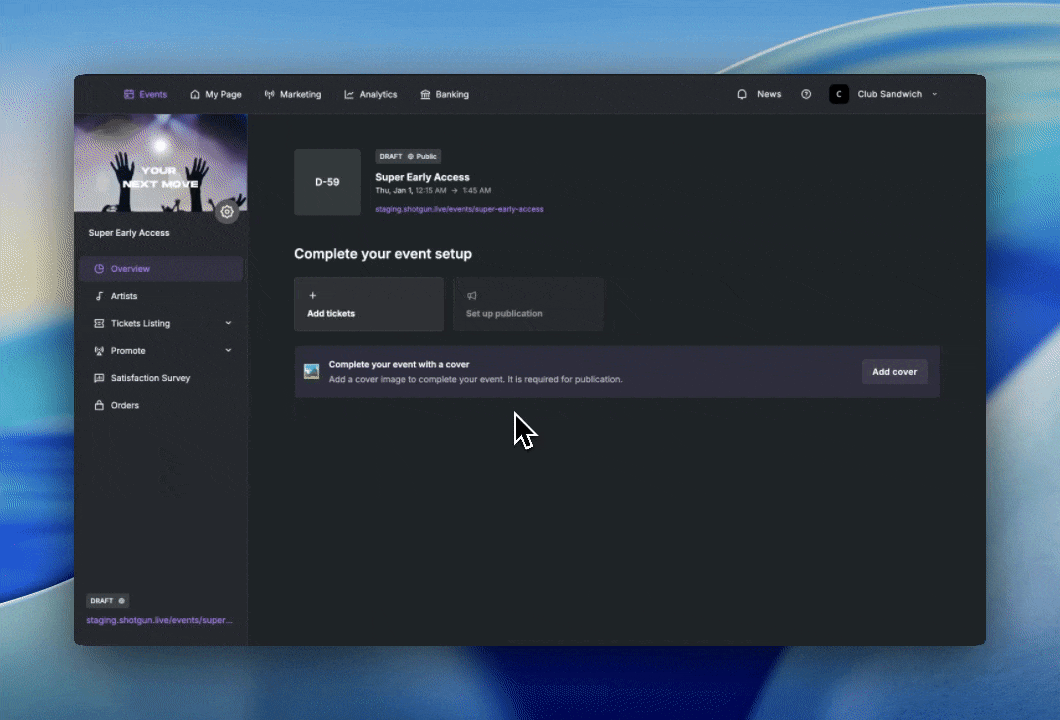Click the Analytics chart icon
Screen dimensions: 1060x720
click(x=349, y=95)
